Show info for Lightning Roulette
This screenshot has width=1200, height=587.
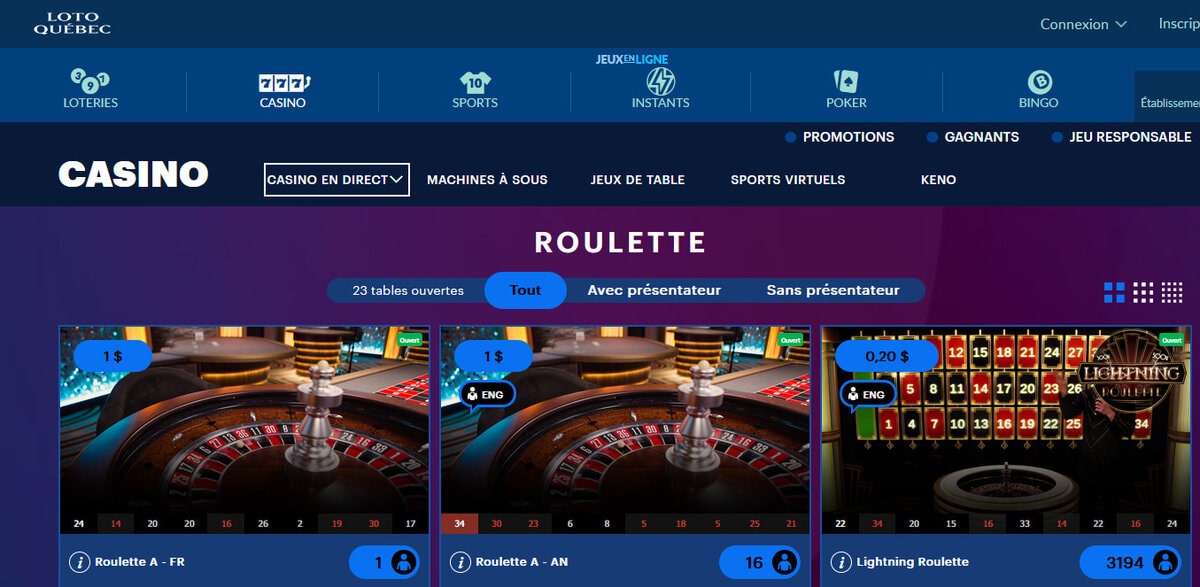point(841,562)
